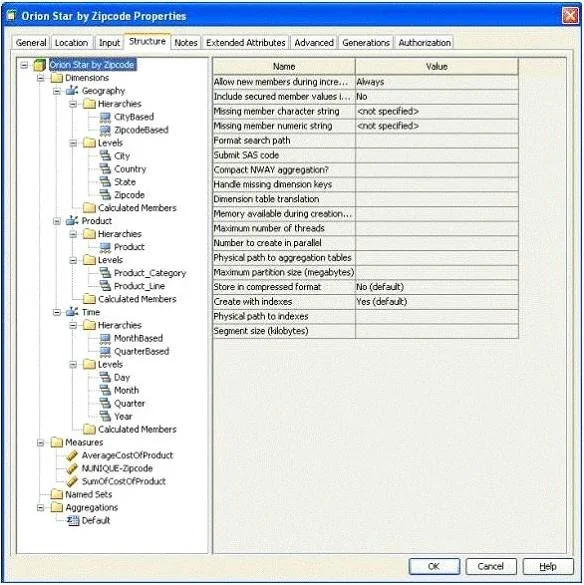The width and height of the screenshot is (584, 585).
Task: Click the City level icon
Action: [105, 156]
